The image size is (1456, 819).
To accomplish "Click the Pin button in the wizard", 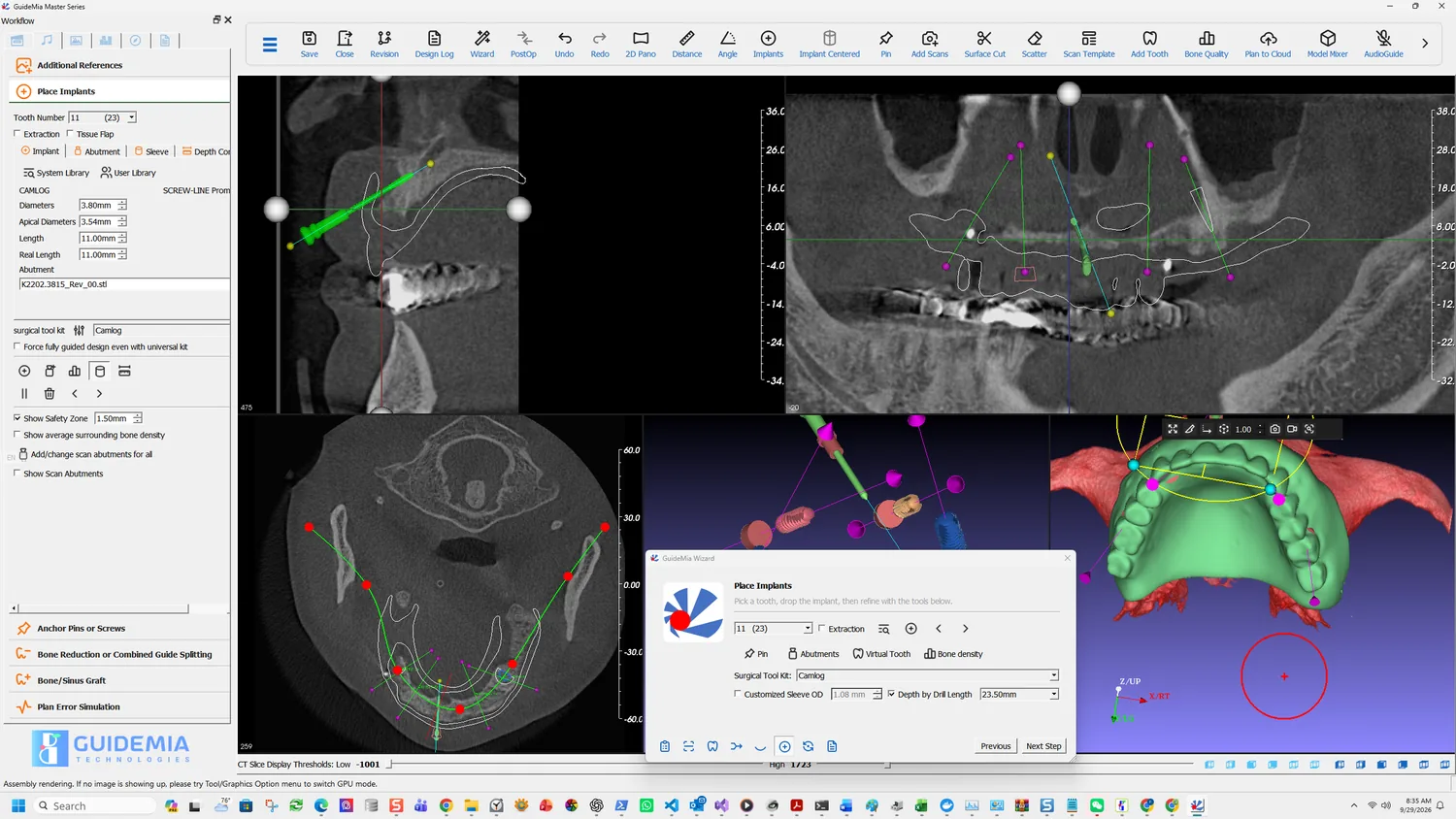I will (x=756, y=654).
